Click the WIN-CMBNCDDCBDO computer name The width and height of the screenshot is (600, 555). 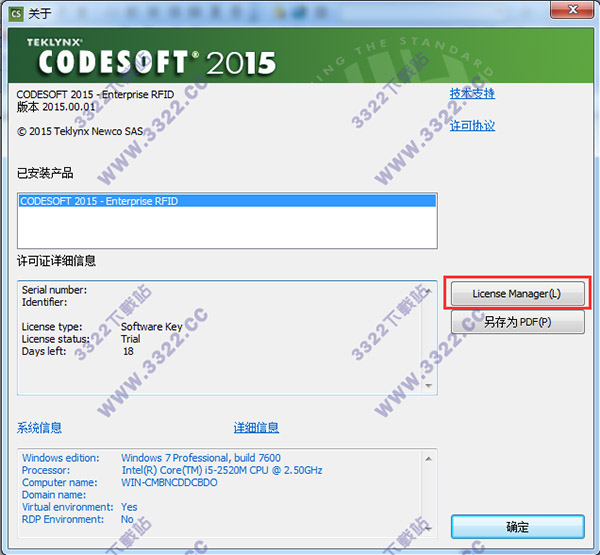click(x=169, y=482)
